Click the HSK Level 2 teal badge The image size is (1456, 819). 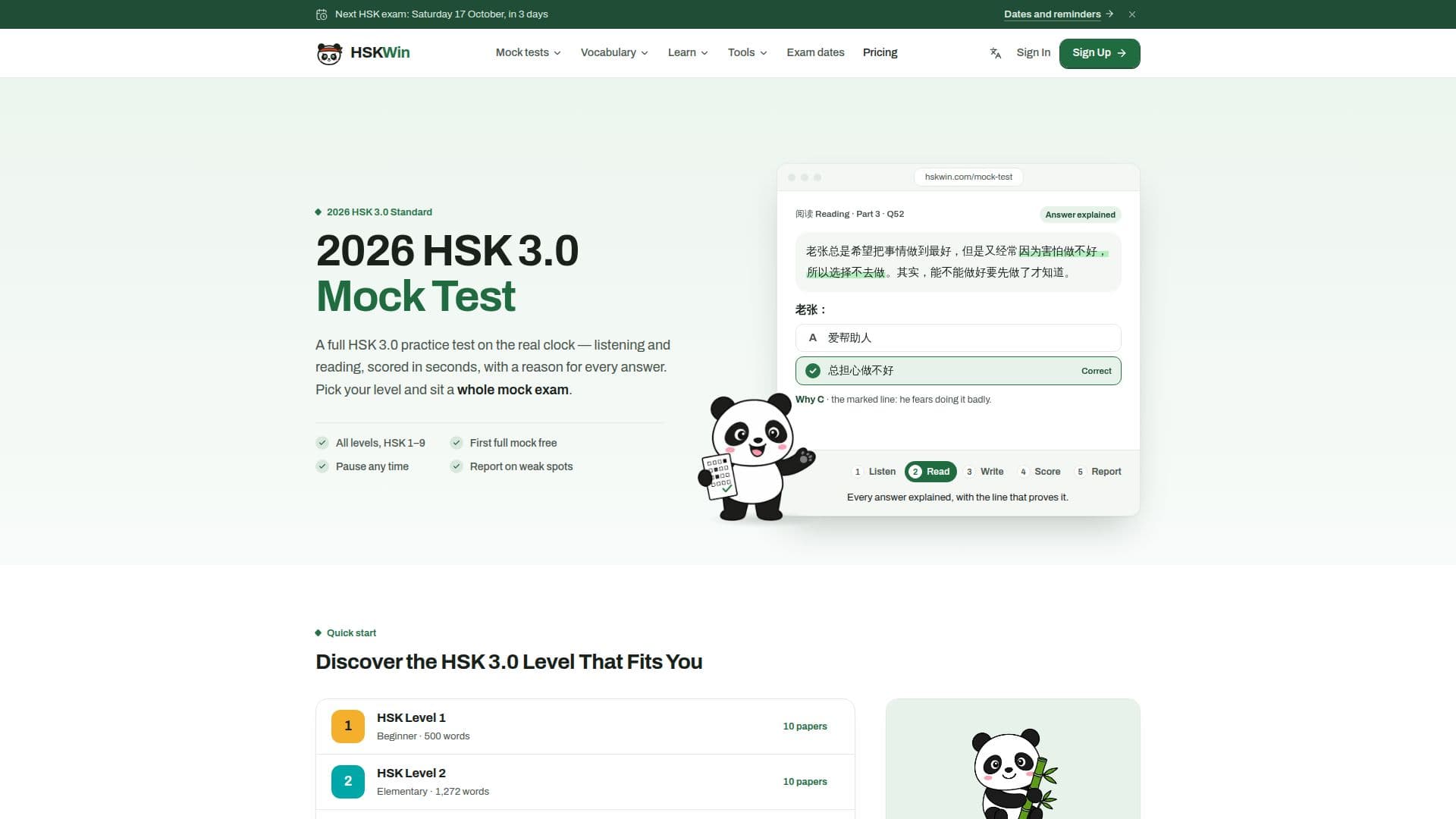(x=348, y=781)
